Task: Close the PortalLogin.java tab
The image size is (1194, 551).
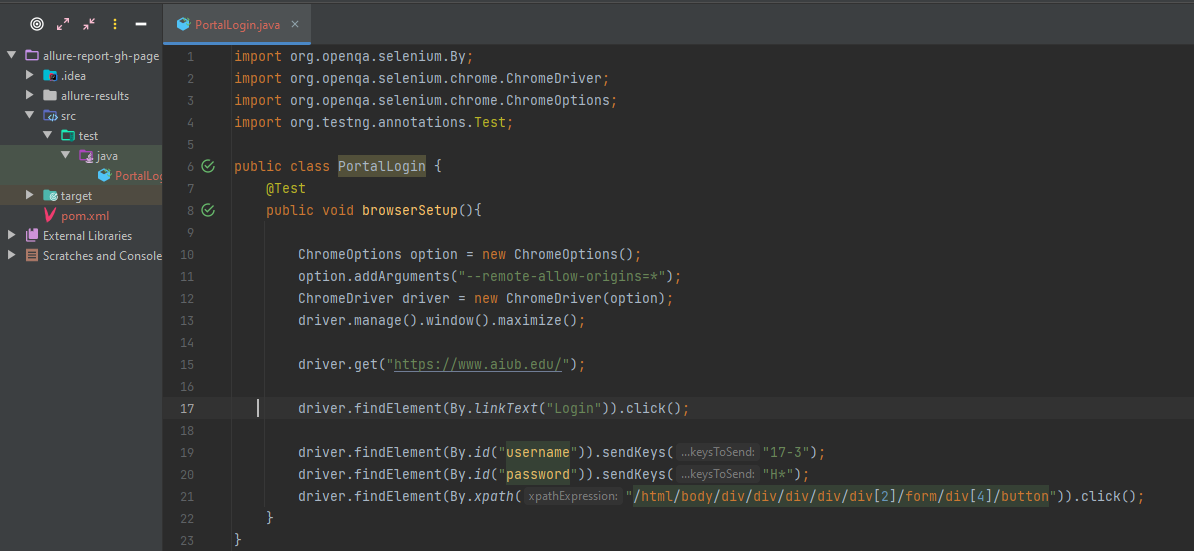Action: point(295,24)
